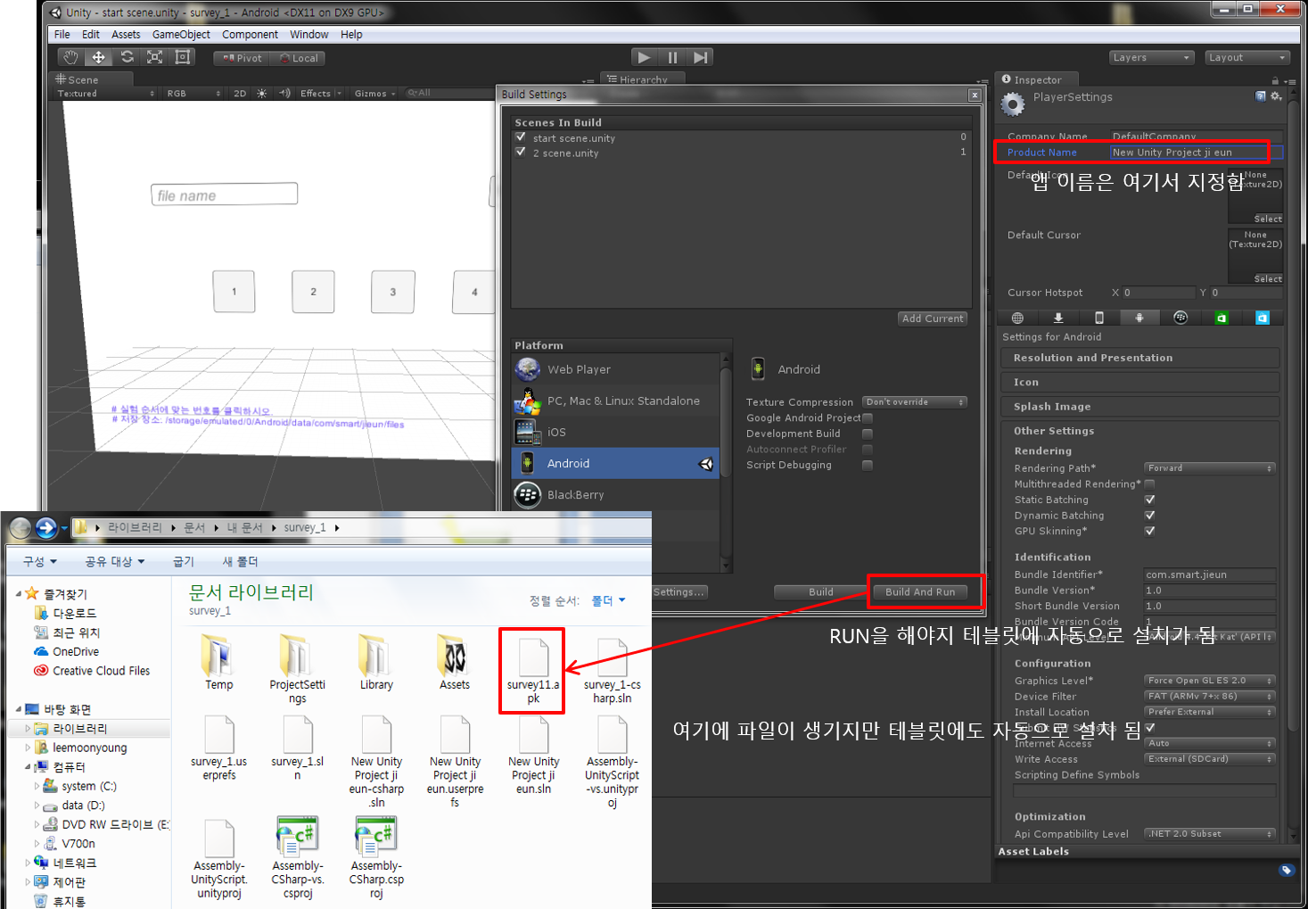1316x909 pixels.
Task: Select the Android platform row
Action: 615,463
